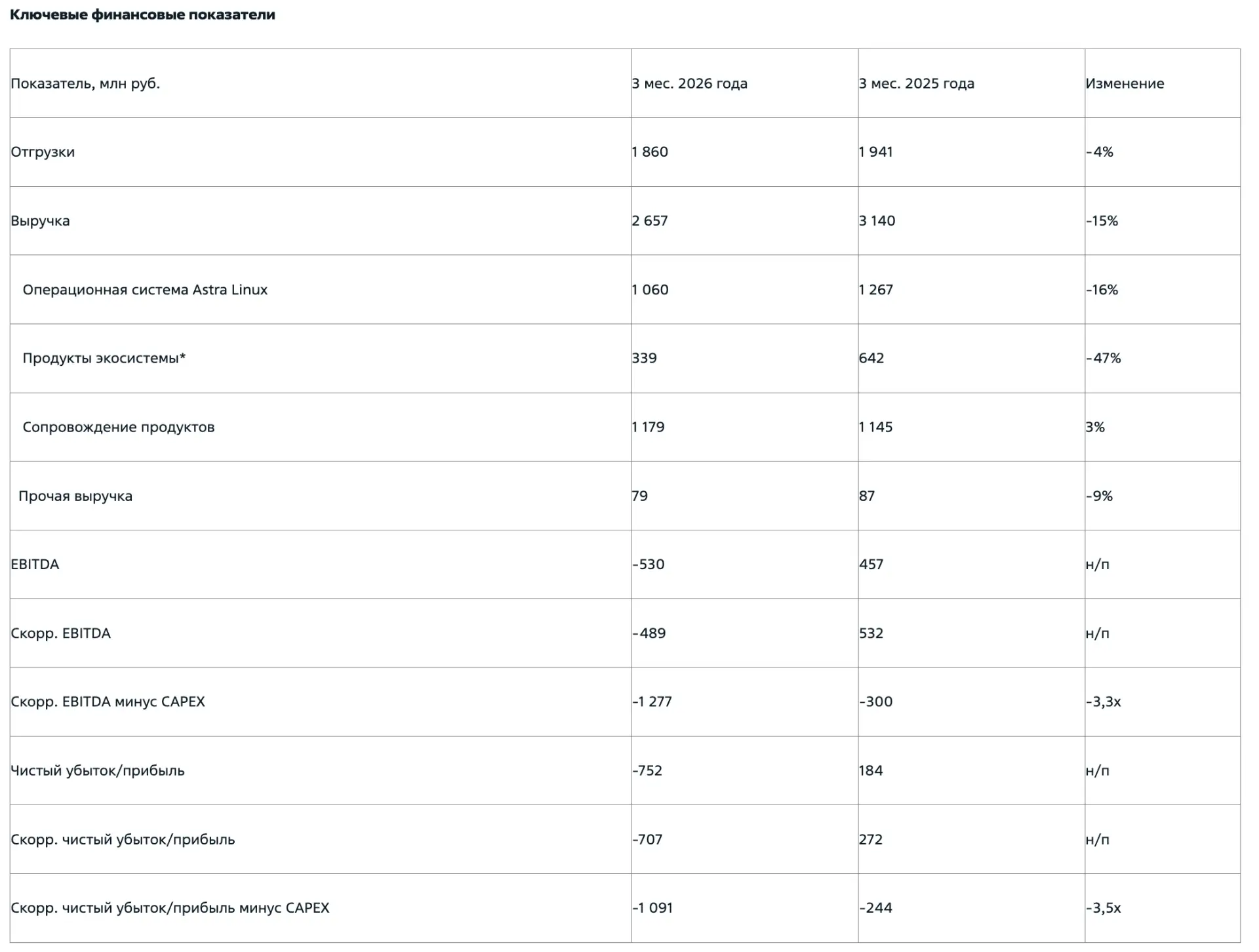Select 'Скорр. EBITDA минус CAPEX' row label
1259x952 pixels.
(x=108, y=702)
